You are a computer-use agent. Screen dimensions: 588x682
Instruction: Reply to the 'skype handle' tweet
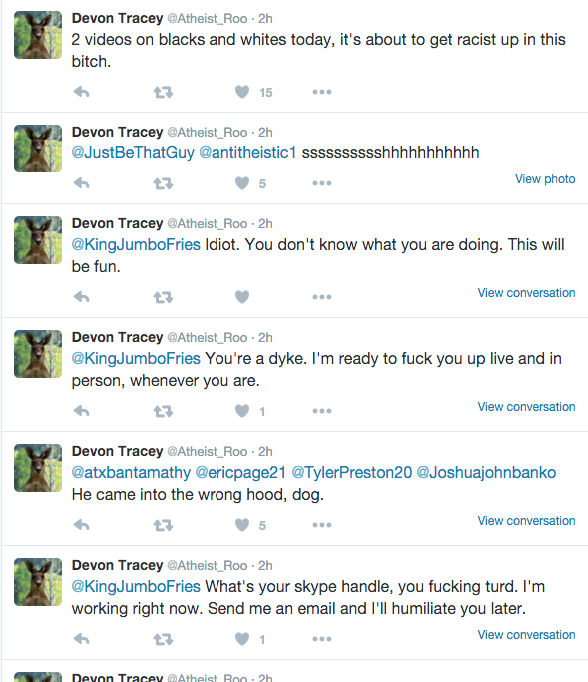pyautogui.click(x=81, y=639)
